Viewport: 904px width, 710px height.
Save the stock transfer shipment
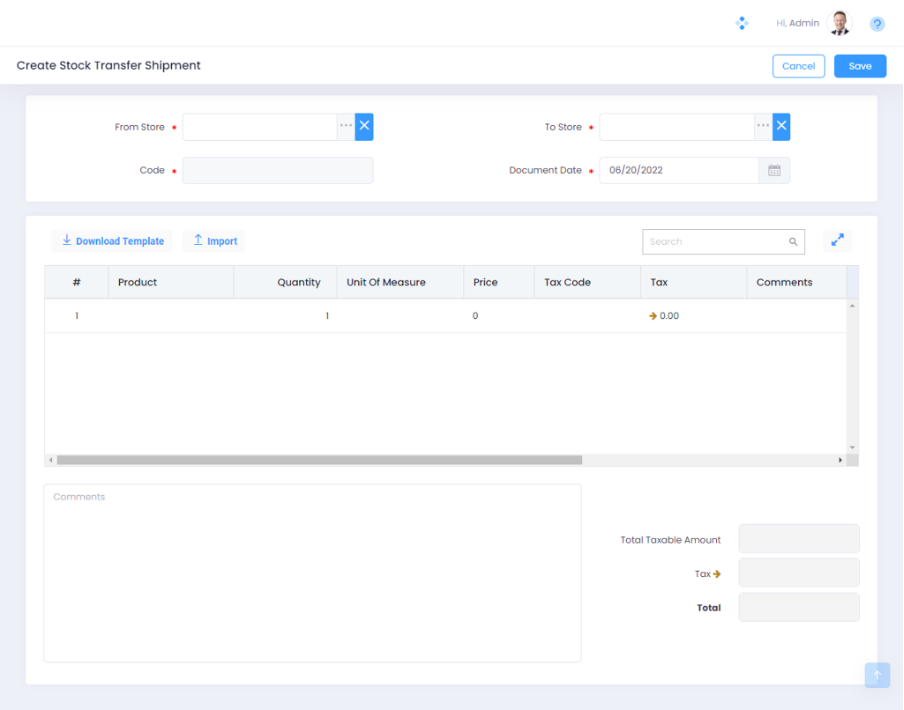coord(860,66)
